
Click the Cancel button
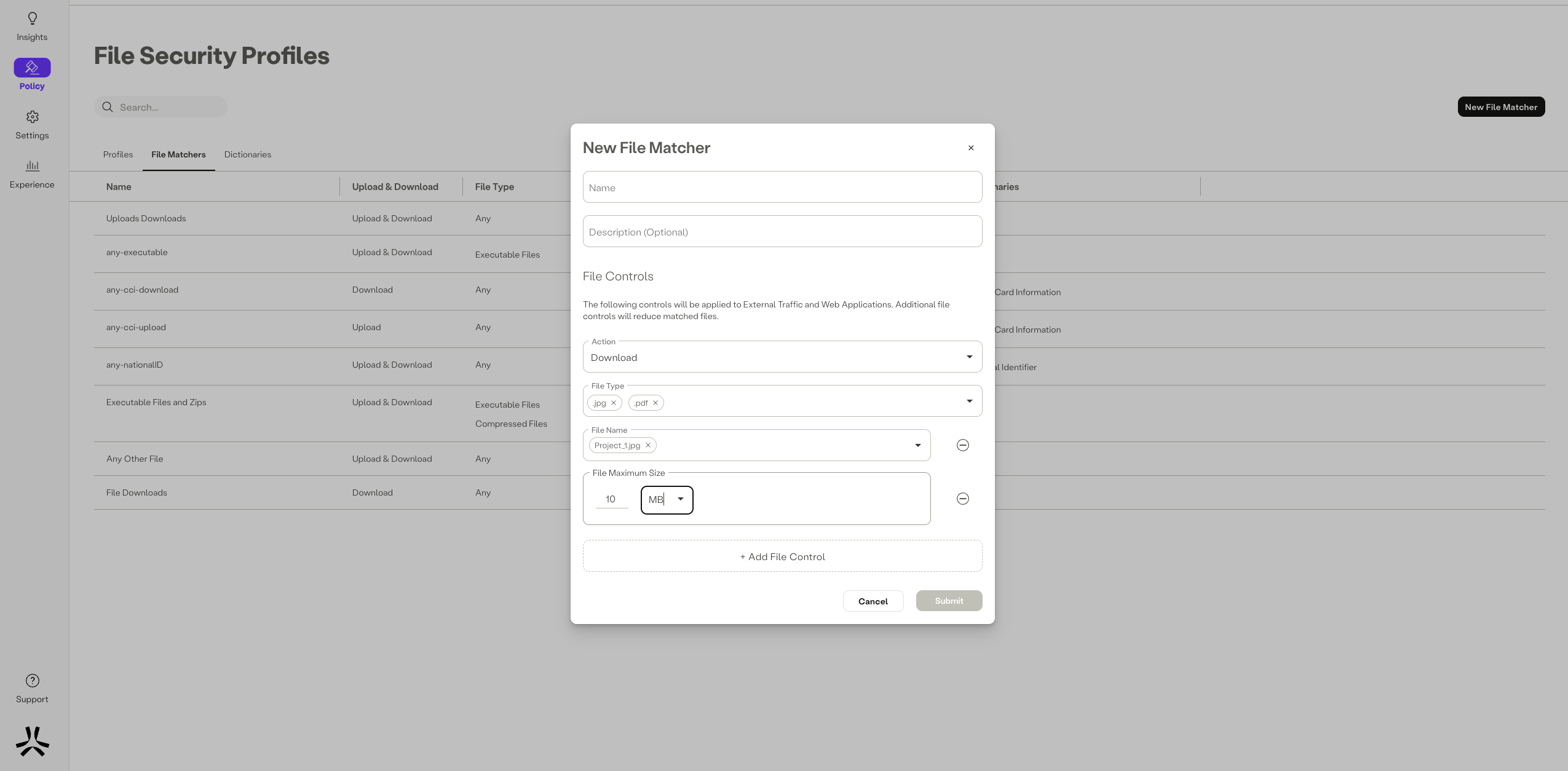pos(873,601)
